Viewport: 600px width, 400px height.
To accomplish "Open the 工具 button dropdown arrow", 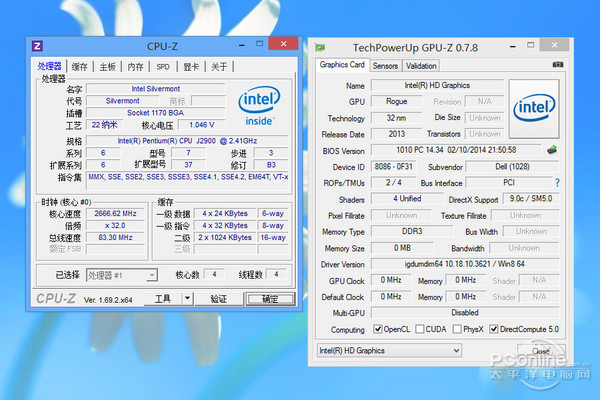I will [187, 298].
